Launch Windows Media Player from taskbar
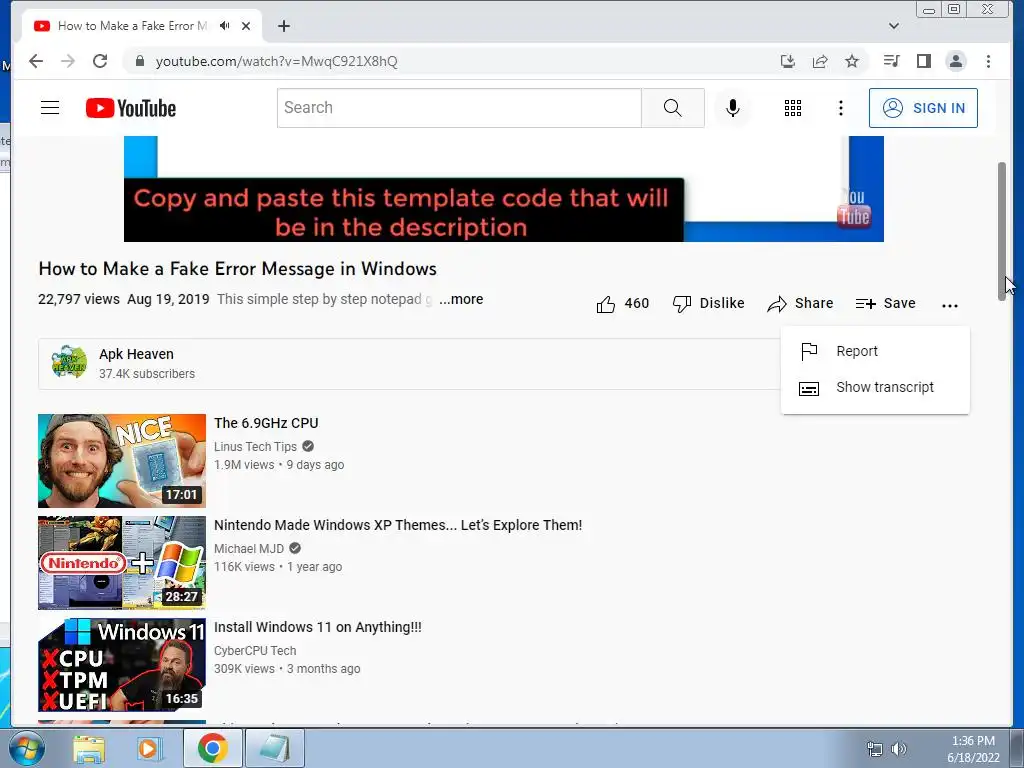 (x=150, y=748)
